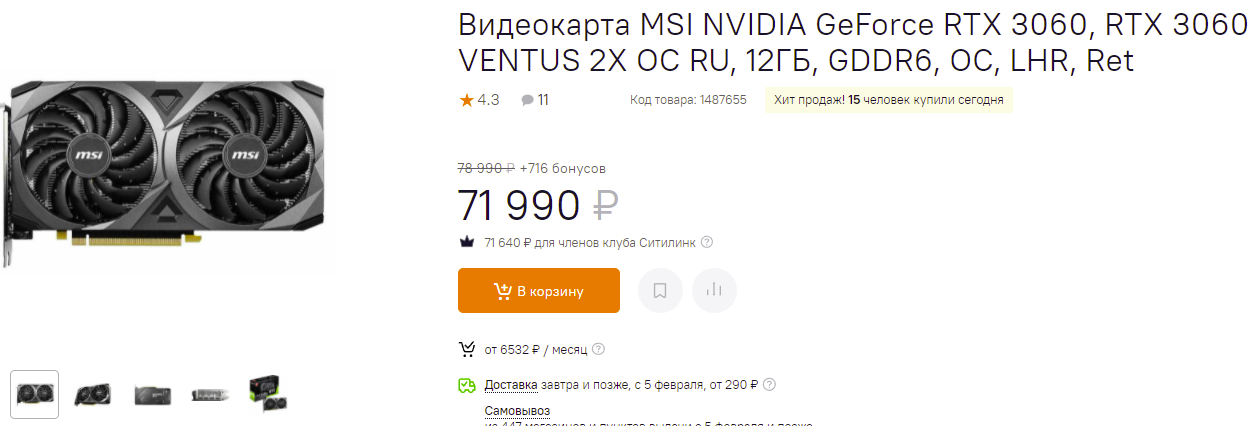Click the help icon after delivery price

pyautogui.click(x=769, y=384)
